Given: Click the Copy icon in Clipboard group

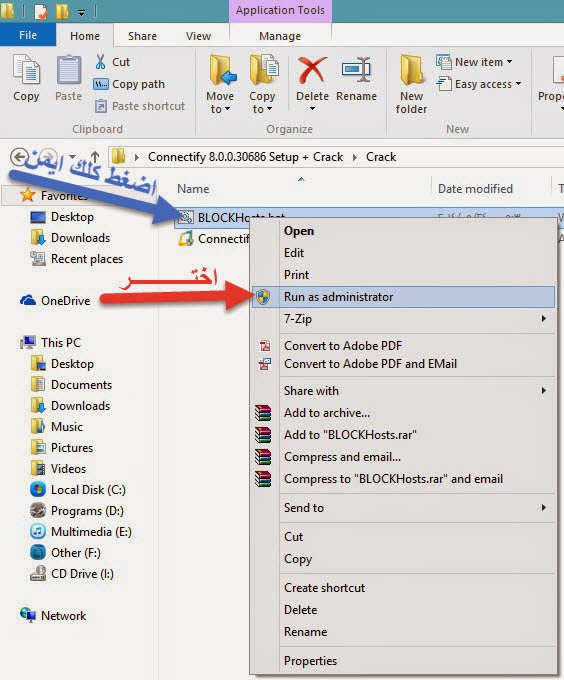Looking at the screenshot, I should tap(26, 69).
